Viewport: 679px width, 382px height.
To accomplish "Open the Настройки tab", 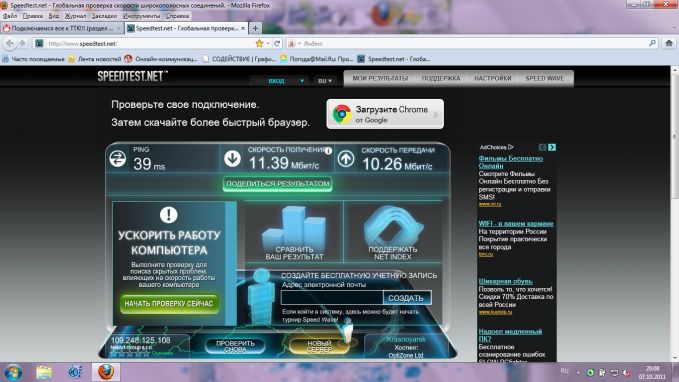I will 493,79.
